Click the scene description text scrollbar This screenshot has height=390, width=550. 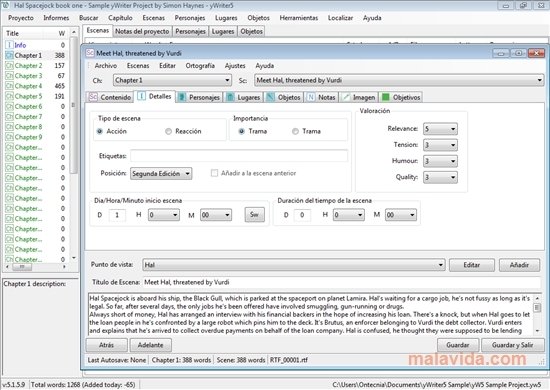pyautogui.click(x=537, y=314)
